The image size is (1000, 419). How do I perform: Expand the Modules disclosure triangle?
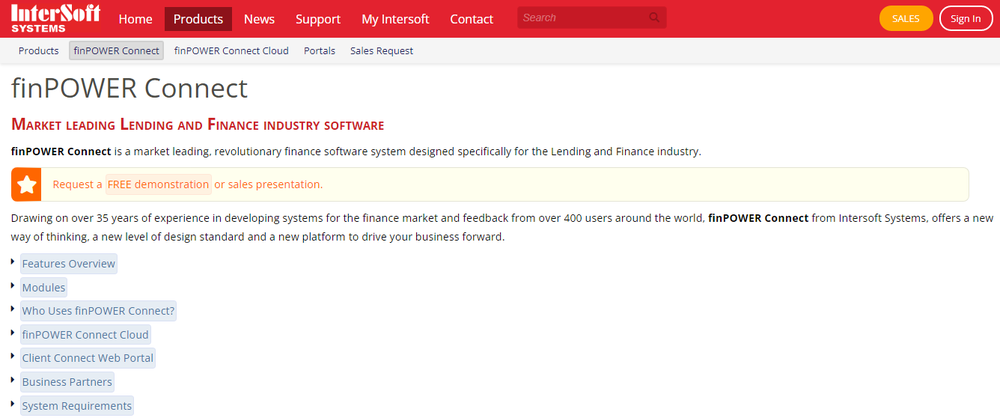(13, 284)
